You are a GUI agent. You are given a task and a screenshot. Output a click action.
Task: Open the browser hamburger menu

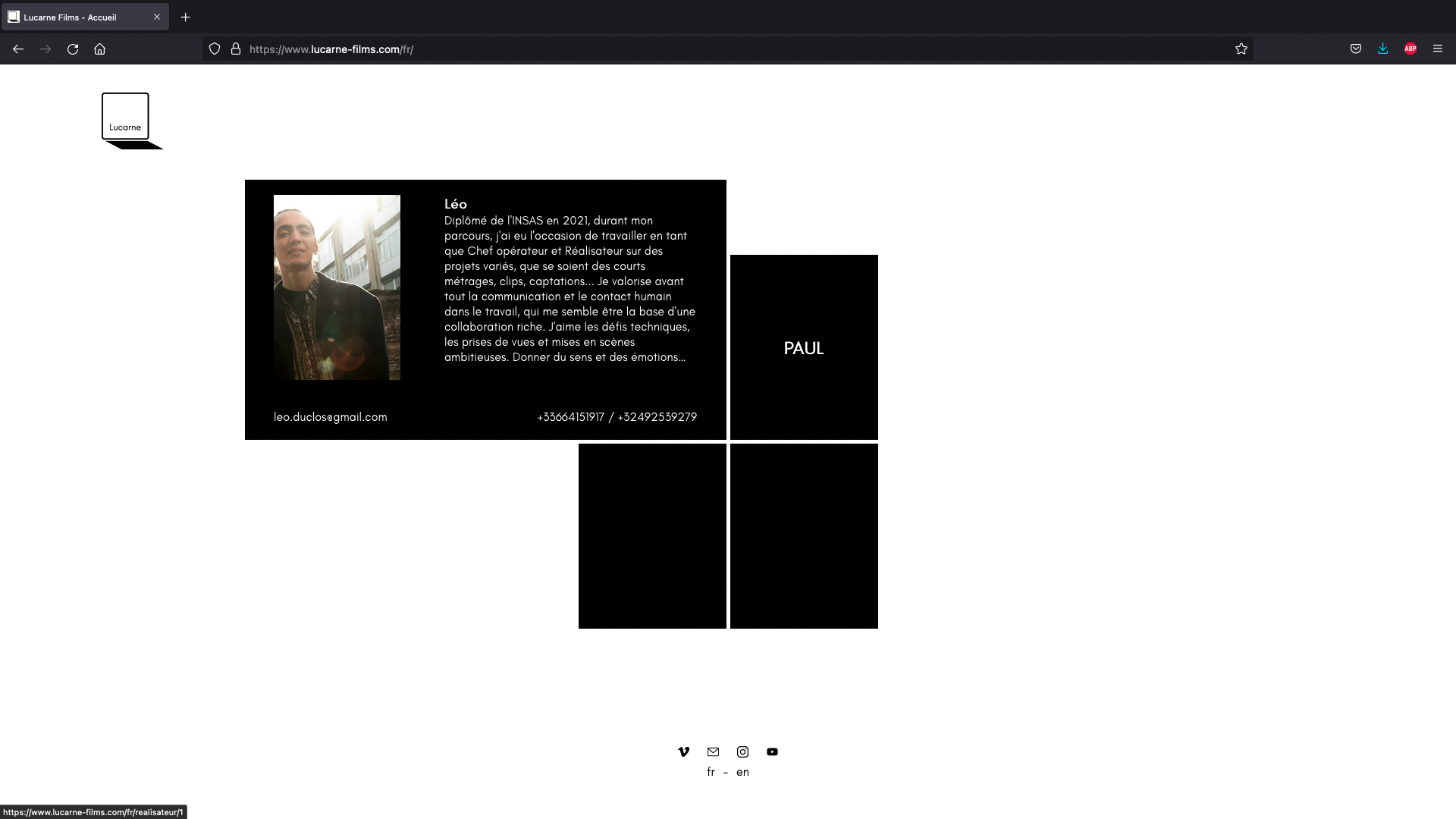[1438, 49]
